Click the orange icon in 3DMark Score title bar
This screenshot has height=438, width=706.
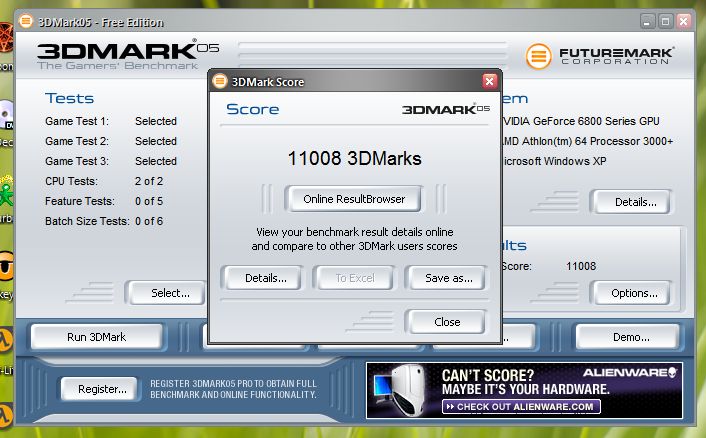tap(220, 81)
